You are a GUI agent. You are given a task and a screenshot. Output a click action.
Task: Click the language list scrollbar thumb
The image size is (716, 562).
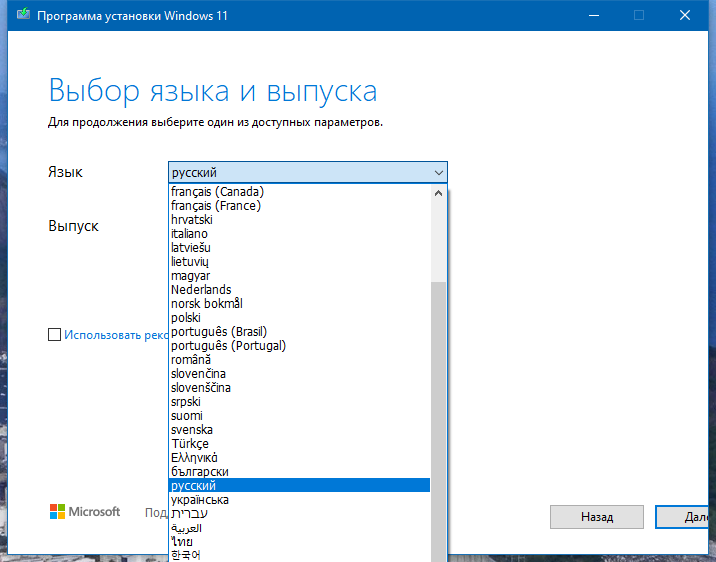[438, 421]
